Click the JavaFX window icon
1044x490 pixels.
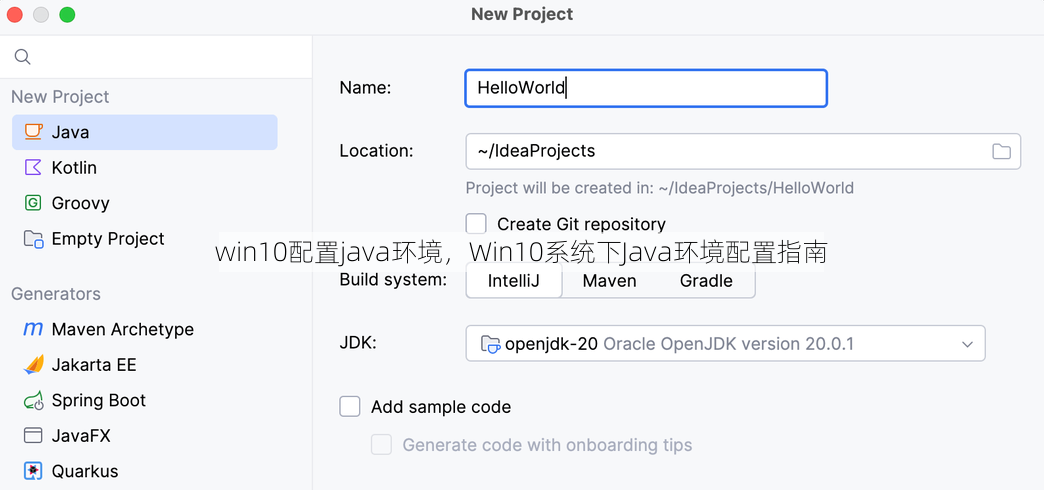point(33,435)
